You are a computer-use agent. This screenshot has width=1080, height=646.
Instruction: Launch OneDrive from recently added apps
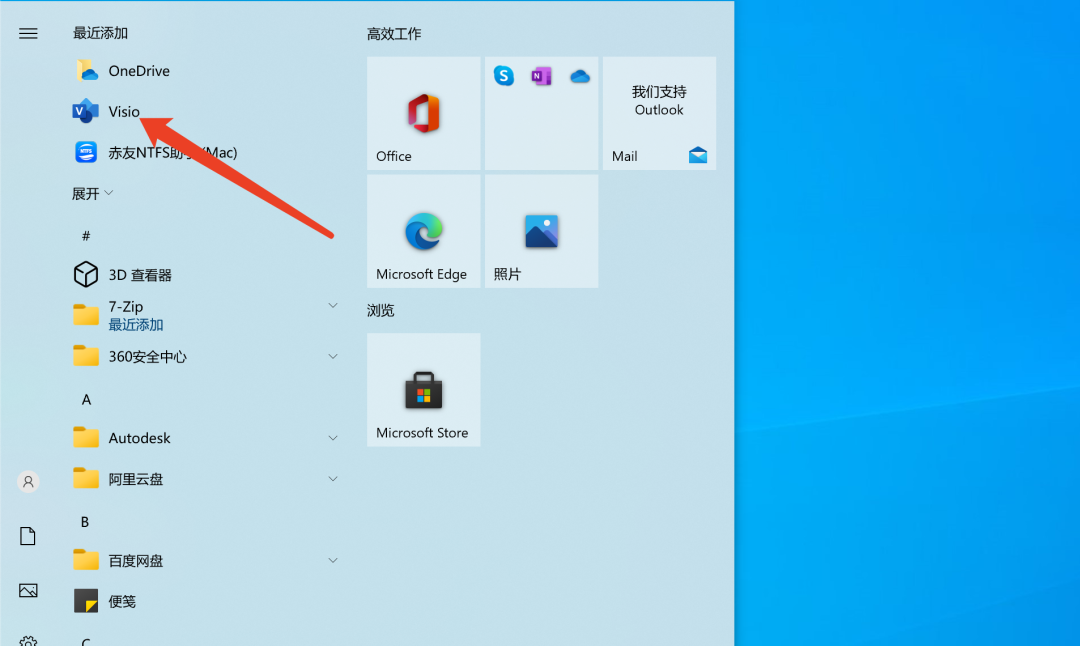point(138,71)
